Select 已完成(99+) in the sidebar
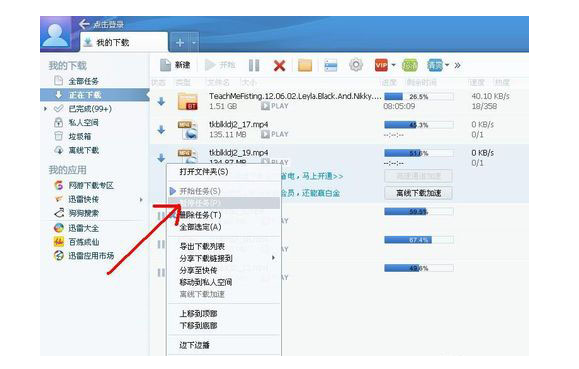This screenshot has height=369, width=579. (x=90, y=109)
